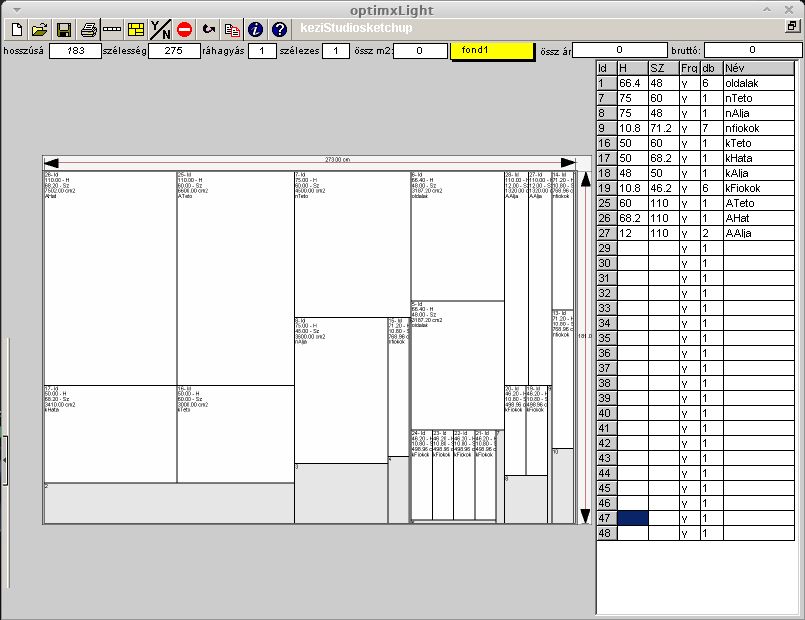Print the cutting layout
This screenshot has height=620, width=805.
pos(89,29)
